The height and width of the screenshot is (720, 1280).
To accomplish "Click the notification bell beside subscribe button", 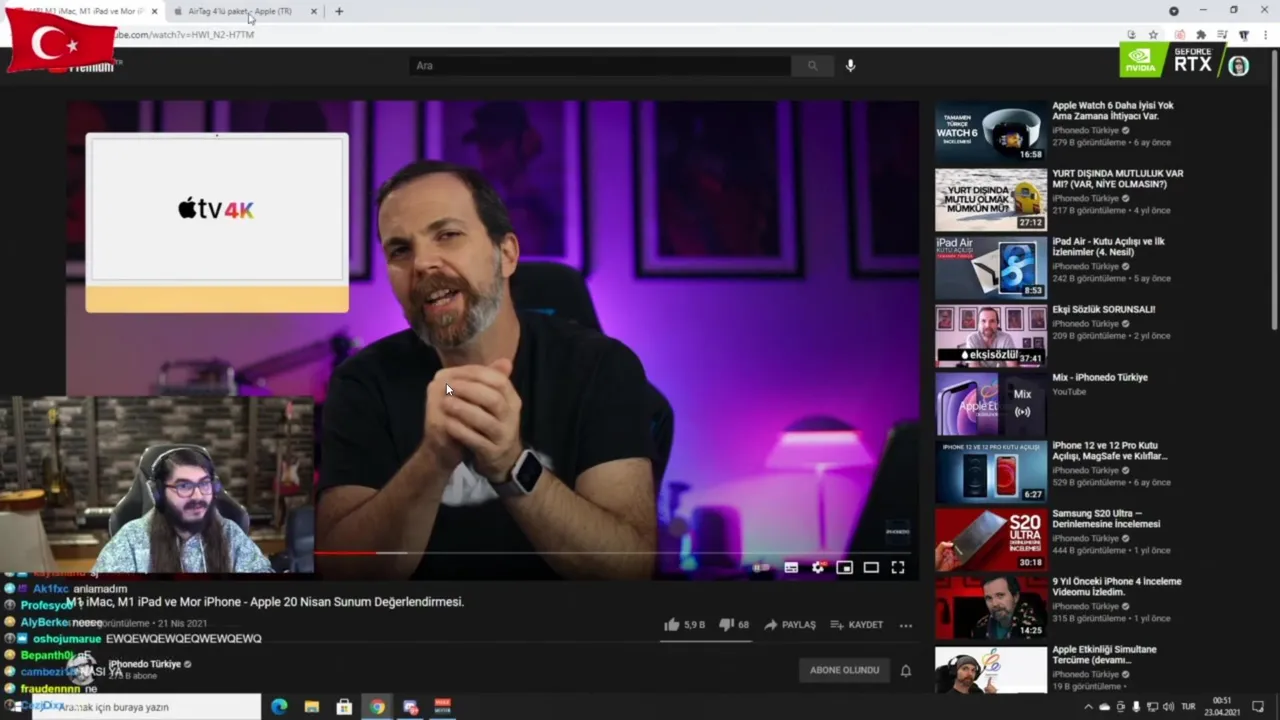I will tap(906, 670).
